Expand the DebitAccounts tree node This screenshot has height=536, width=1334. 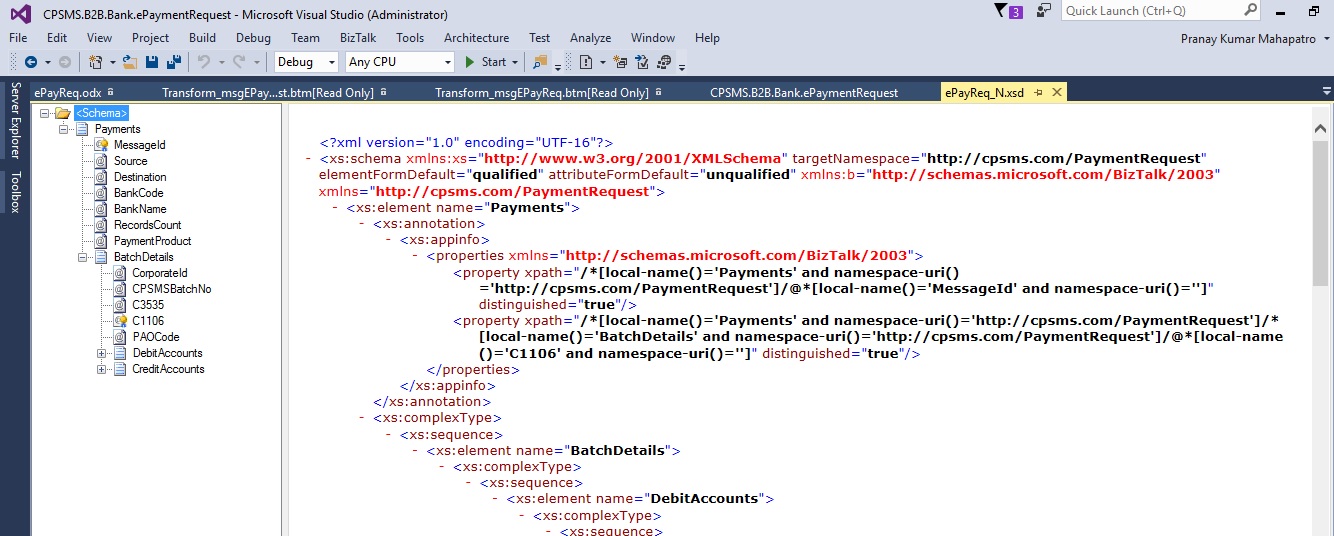pyautogui.click(x=102, y=353)
